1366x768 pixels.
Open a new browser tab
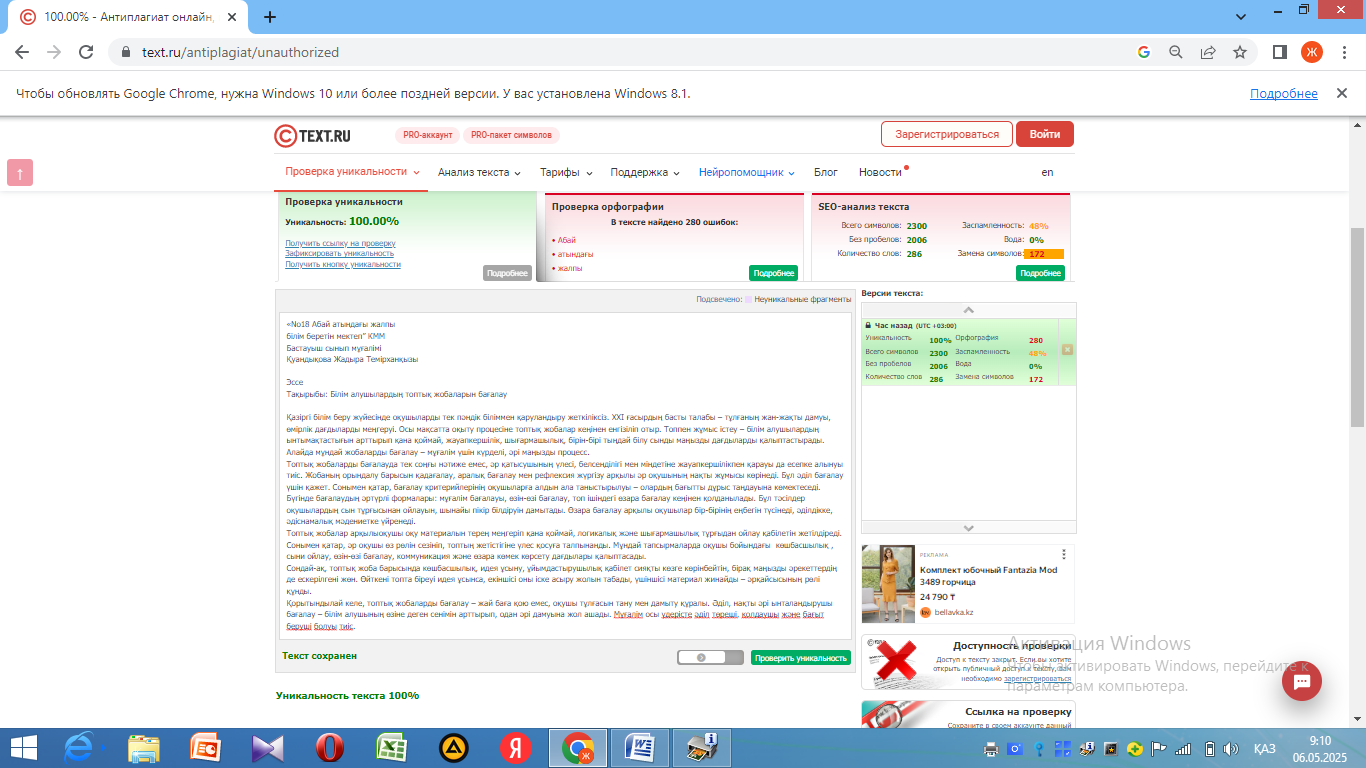(270, 17)
